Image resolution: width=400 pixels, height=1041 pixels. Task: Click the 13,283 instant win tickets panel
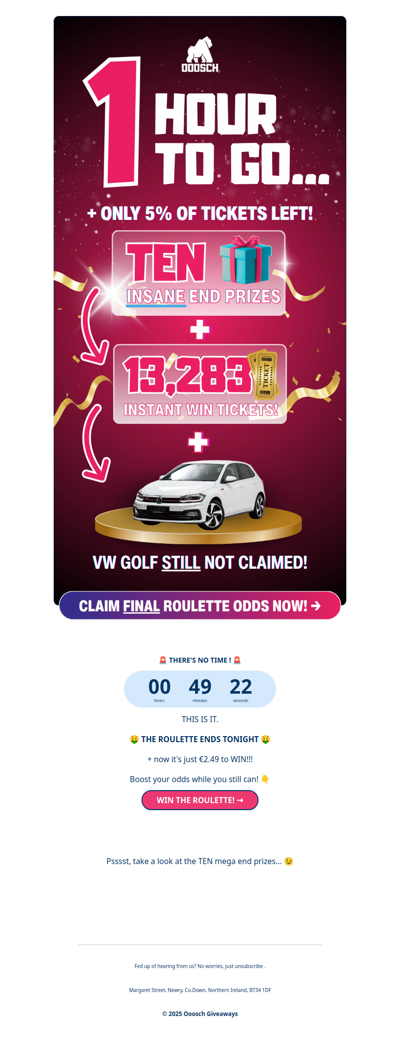tap(199, 384)
